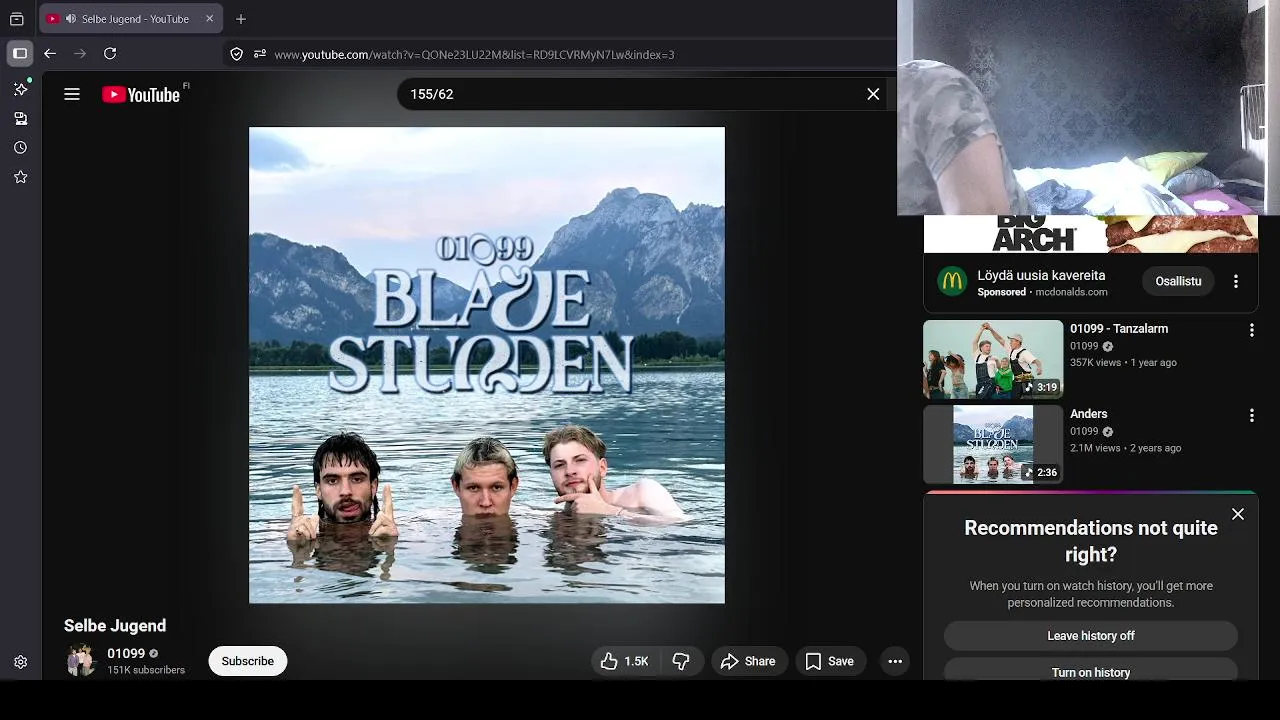Open the sidebar synced tabs icon

(20, 118)
